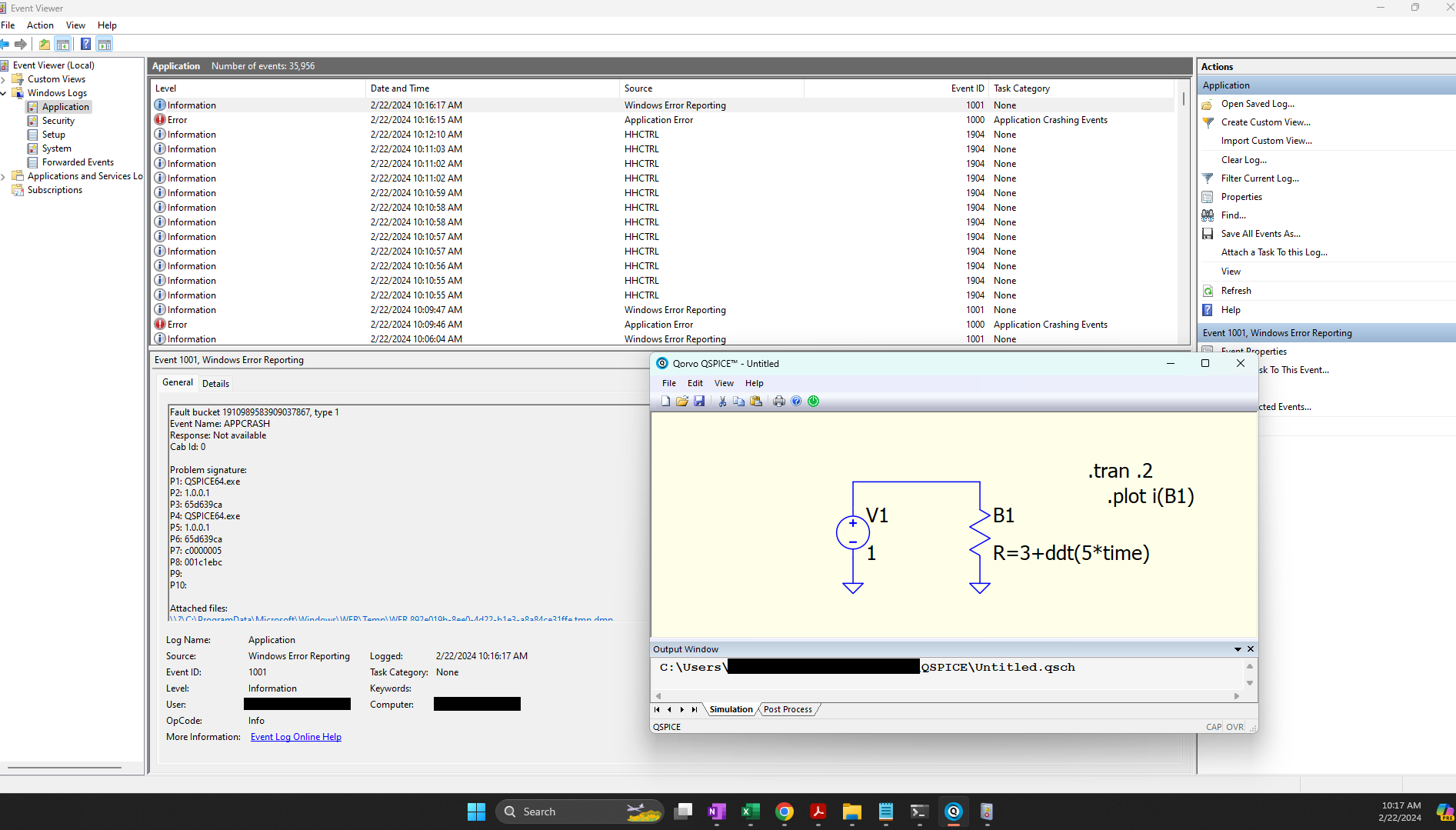Click the Open file icon in QSPICE toolbar

[x=682, y=401]
